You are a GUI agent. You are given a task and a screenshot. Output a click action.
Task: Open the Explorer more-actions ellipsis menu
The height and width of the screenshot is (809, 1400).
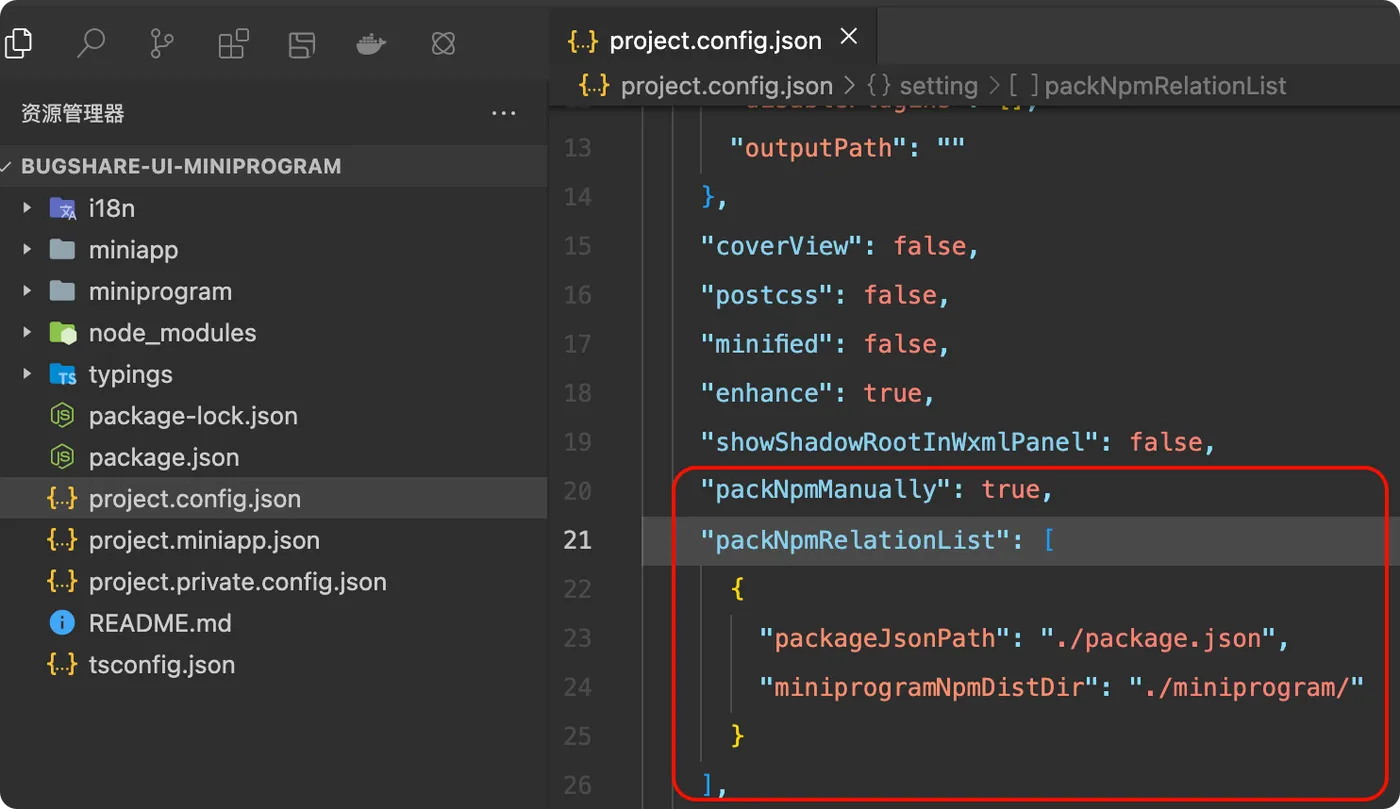point(504,114)
